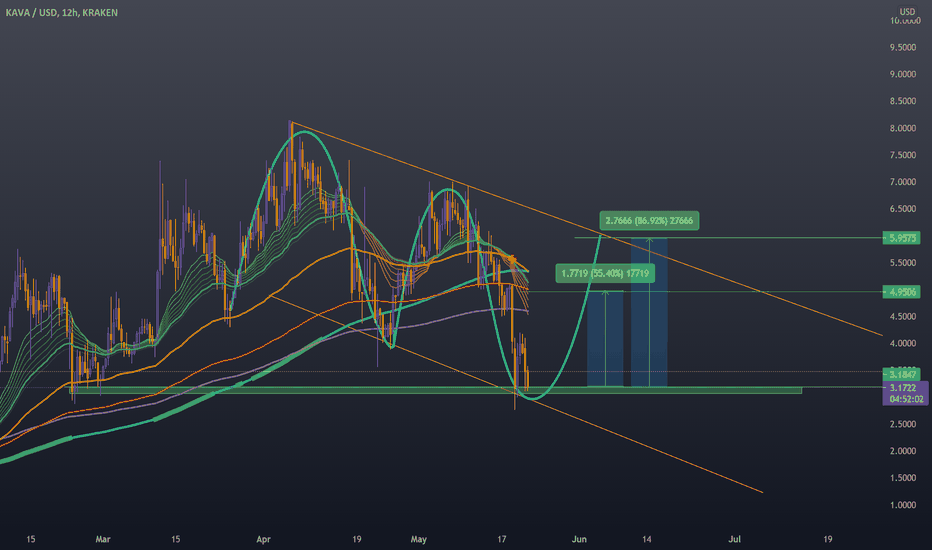The width and height of the screenshot is (932, 550).
Task: Click the 4.0000 price axis value
Action: (902, 344)
